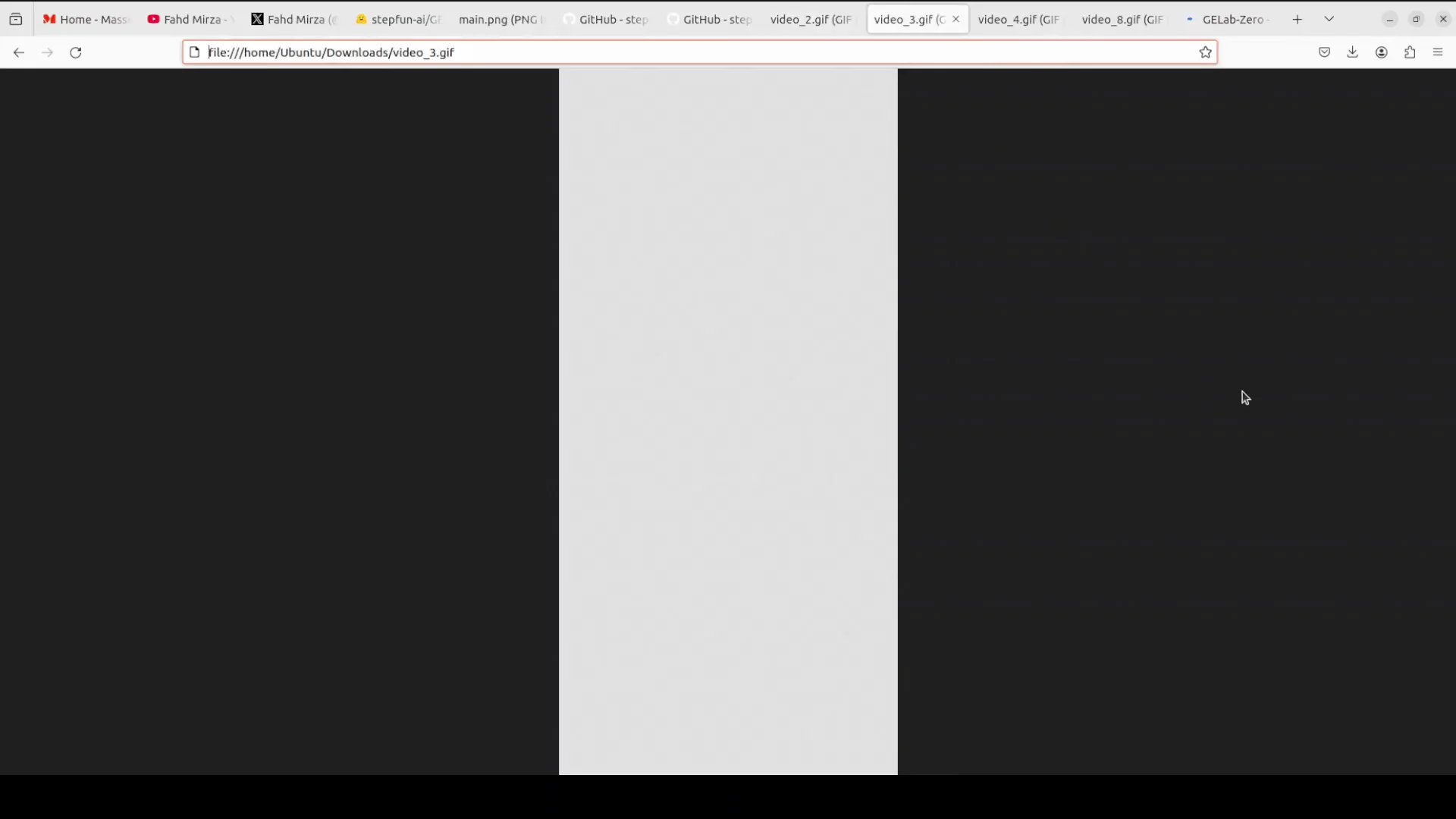Image resolution: width=1456 pixels, height=819 pixels.
Task: Open the extensions panel
Action: click(1410, 52)
